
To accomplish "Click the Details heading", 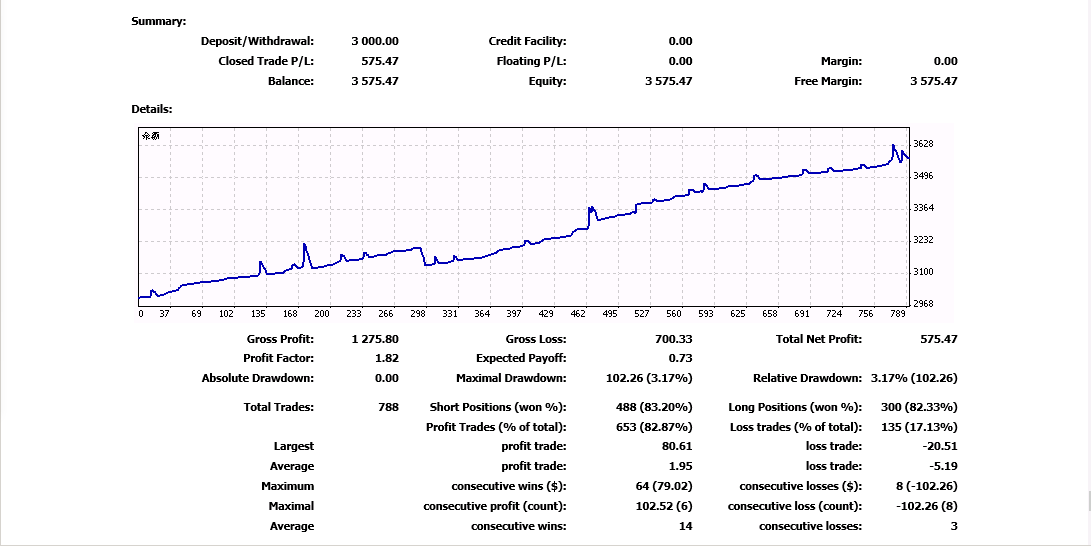I will coord(152,109).
